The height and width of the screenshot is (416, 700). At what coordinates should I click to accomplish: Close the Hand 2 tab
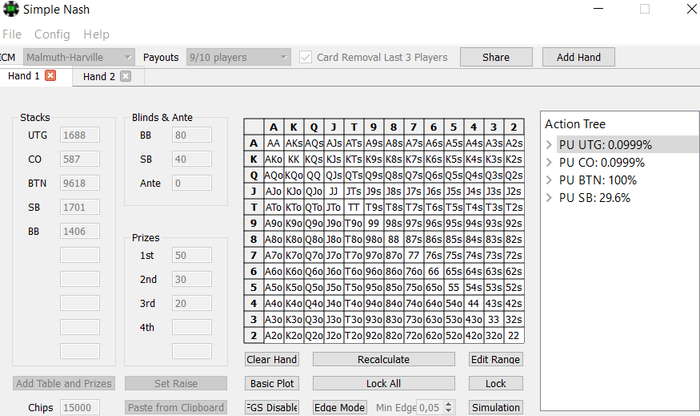coord(126,76)
